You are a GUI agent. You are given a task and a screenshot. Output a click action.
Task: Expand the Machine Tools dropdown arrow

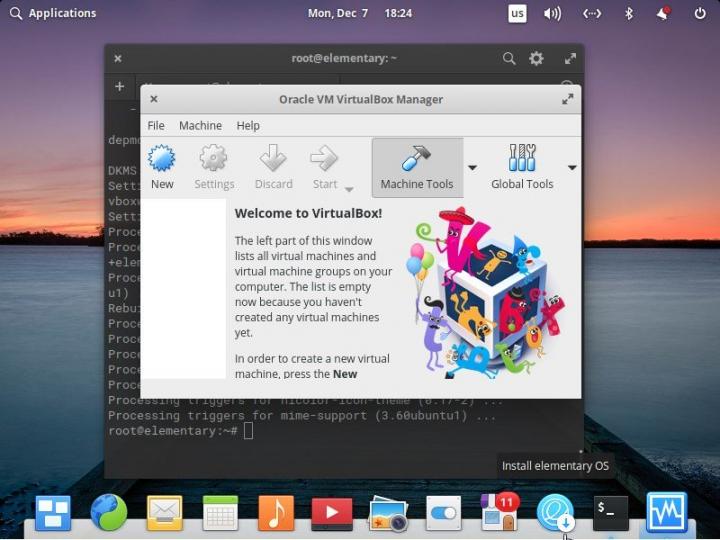[472, 168]
